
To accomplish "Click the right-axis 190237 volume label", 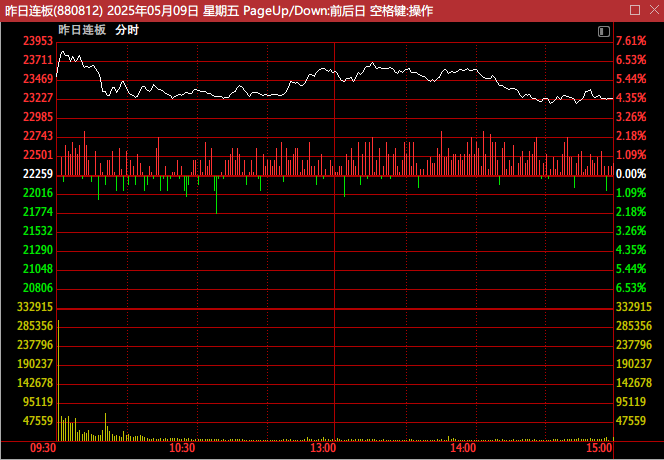I will click(634, 364).
